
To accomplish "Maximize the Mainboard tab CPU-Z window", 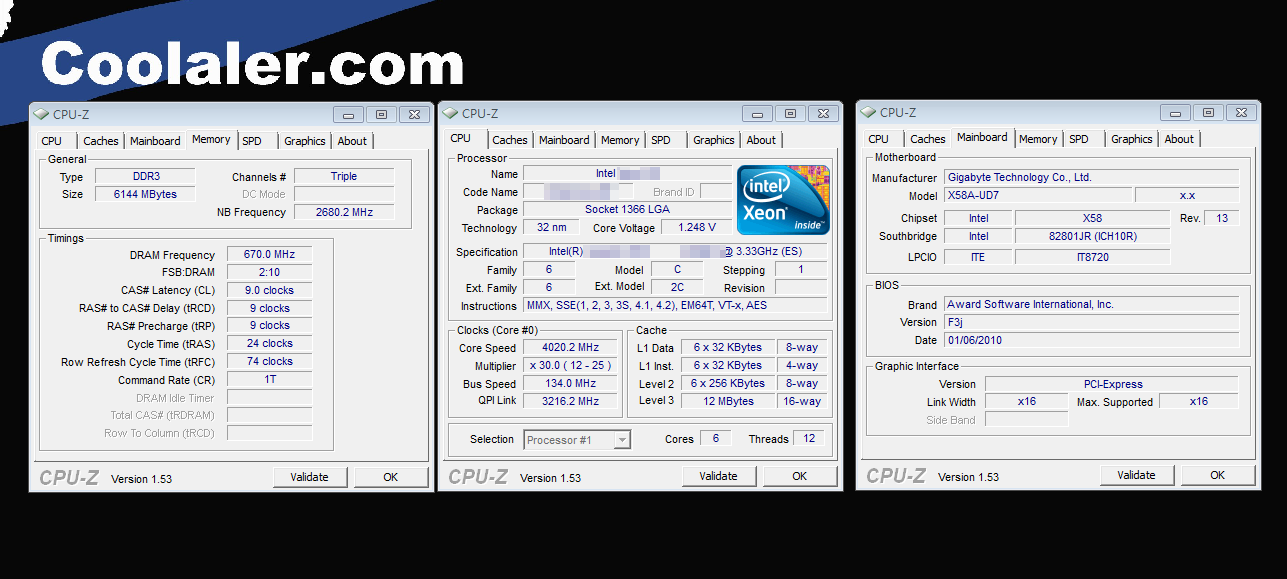I will (1208, 112).
